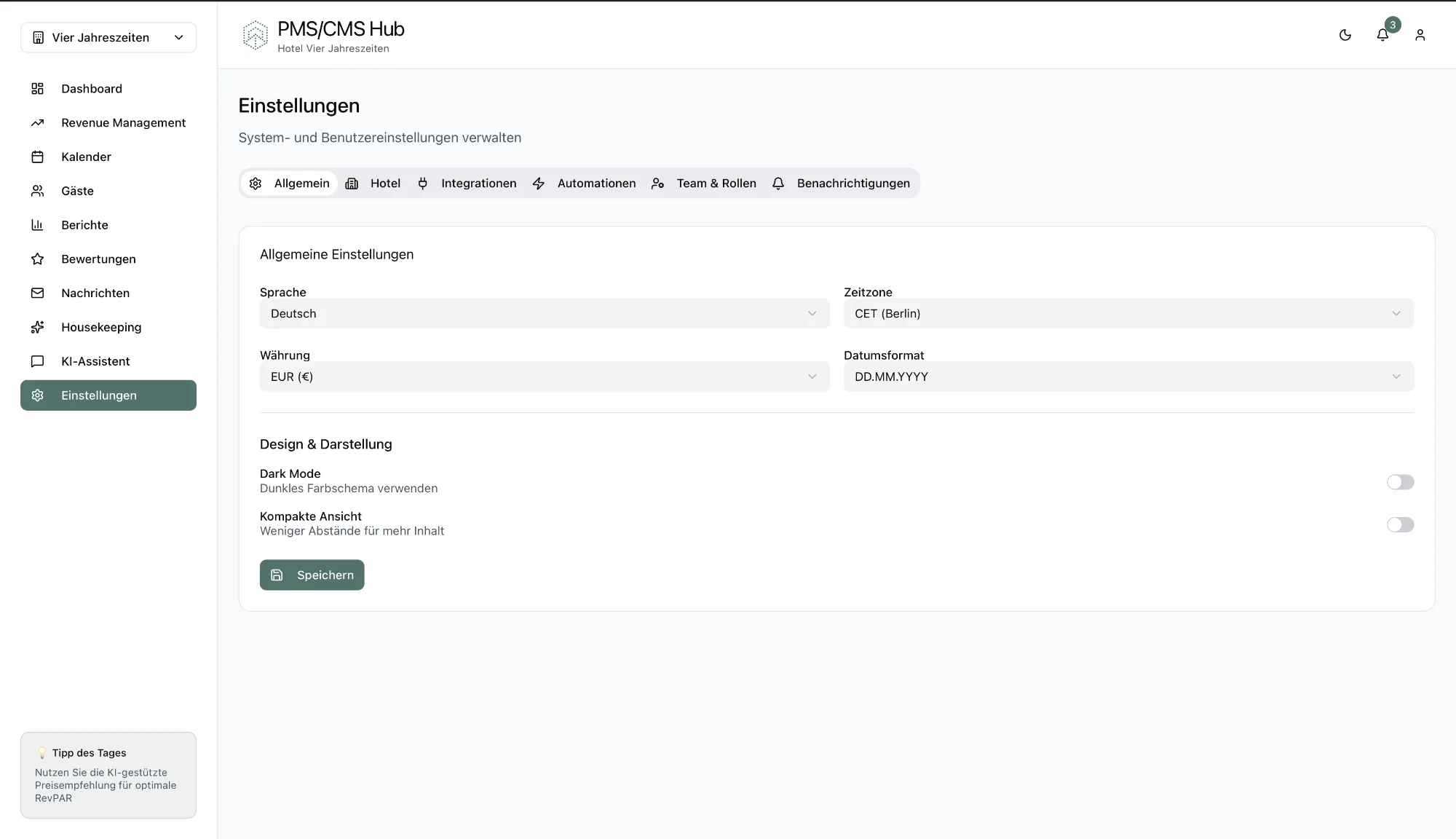
Task: Open KI-Assistent chat icon
Action: [x=38, y=361]
